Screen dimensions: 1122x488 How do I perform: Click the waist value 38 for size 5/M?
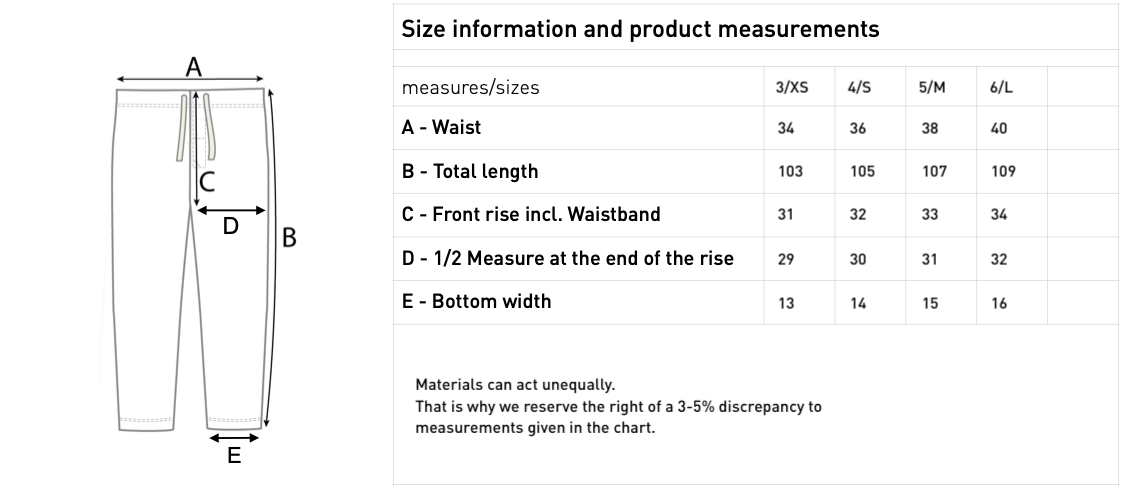[929, 128]
